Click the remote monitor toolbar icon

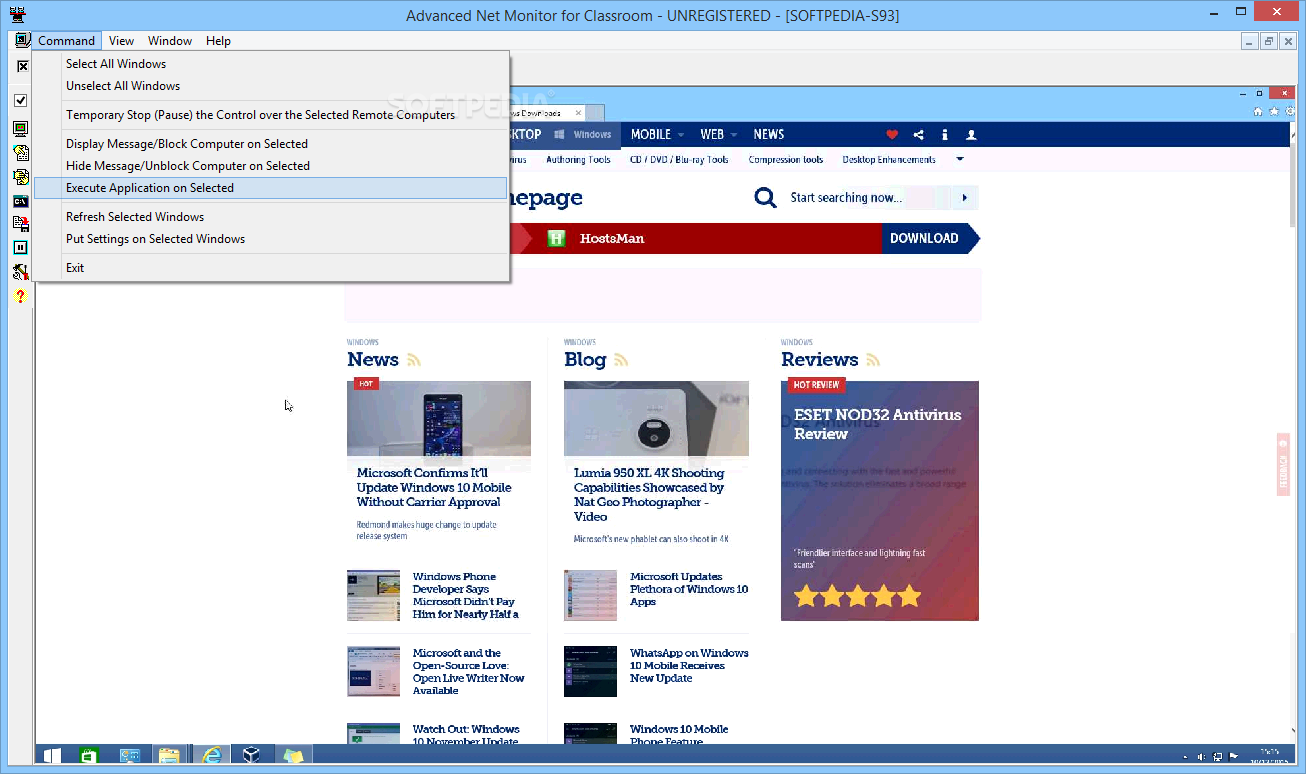point(21,128)
